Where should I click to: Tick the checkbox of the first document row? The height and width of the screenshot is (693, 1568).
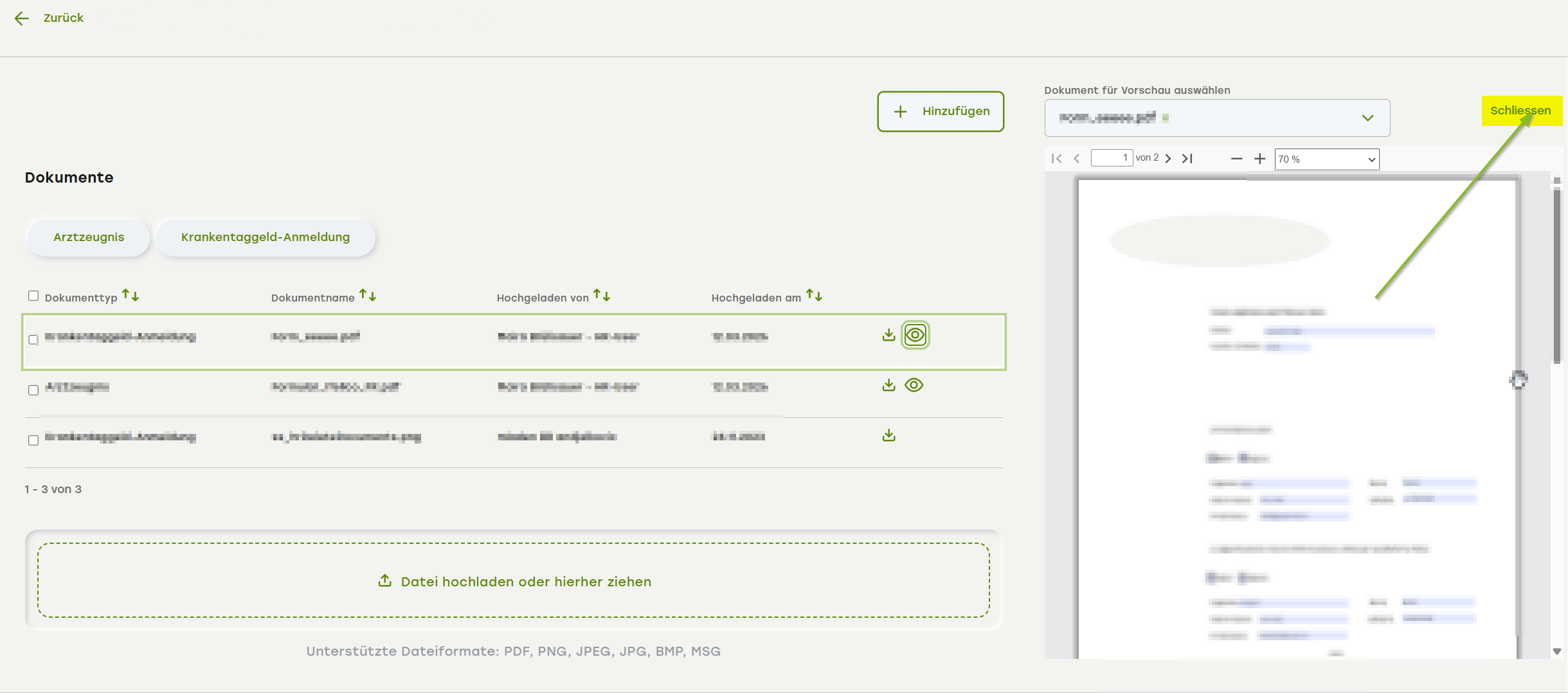[33, 339]
